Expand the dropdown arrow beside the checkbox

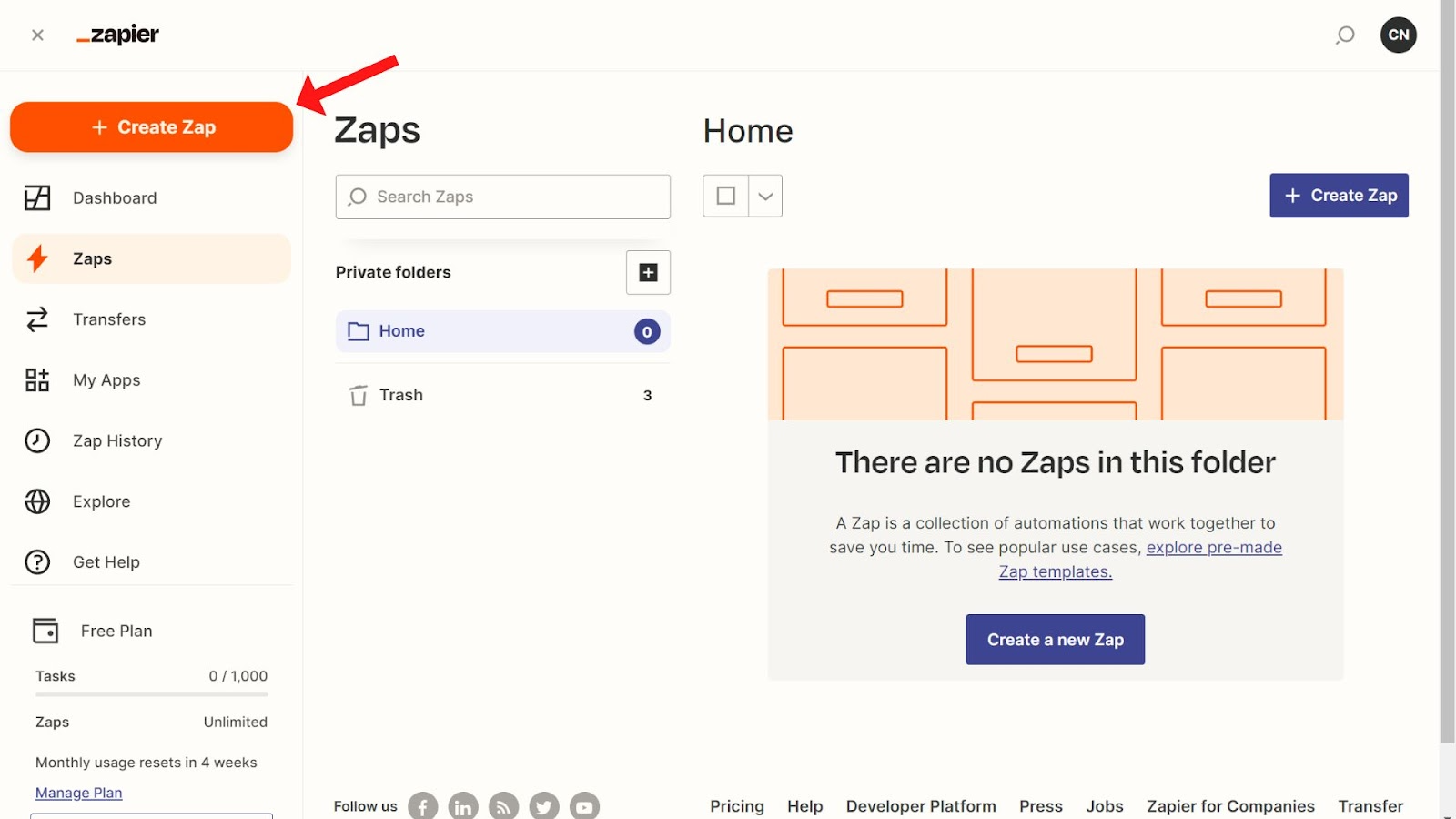point(765,196)
